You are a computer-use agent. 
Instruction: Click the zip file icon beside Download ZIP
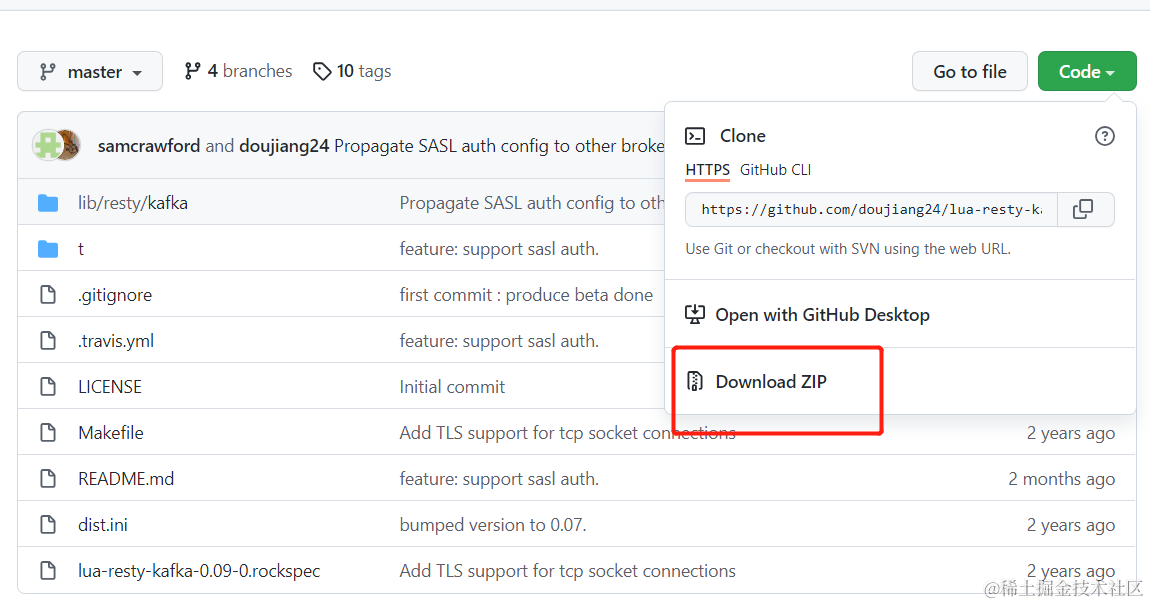(694, 381)
